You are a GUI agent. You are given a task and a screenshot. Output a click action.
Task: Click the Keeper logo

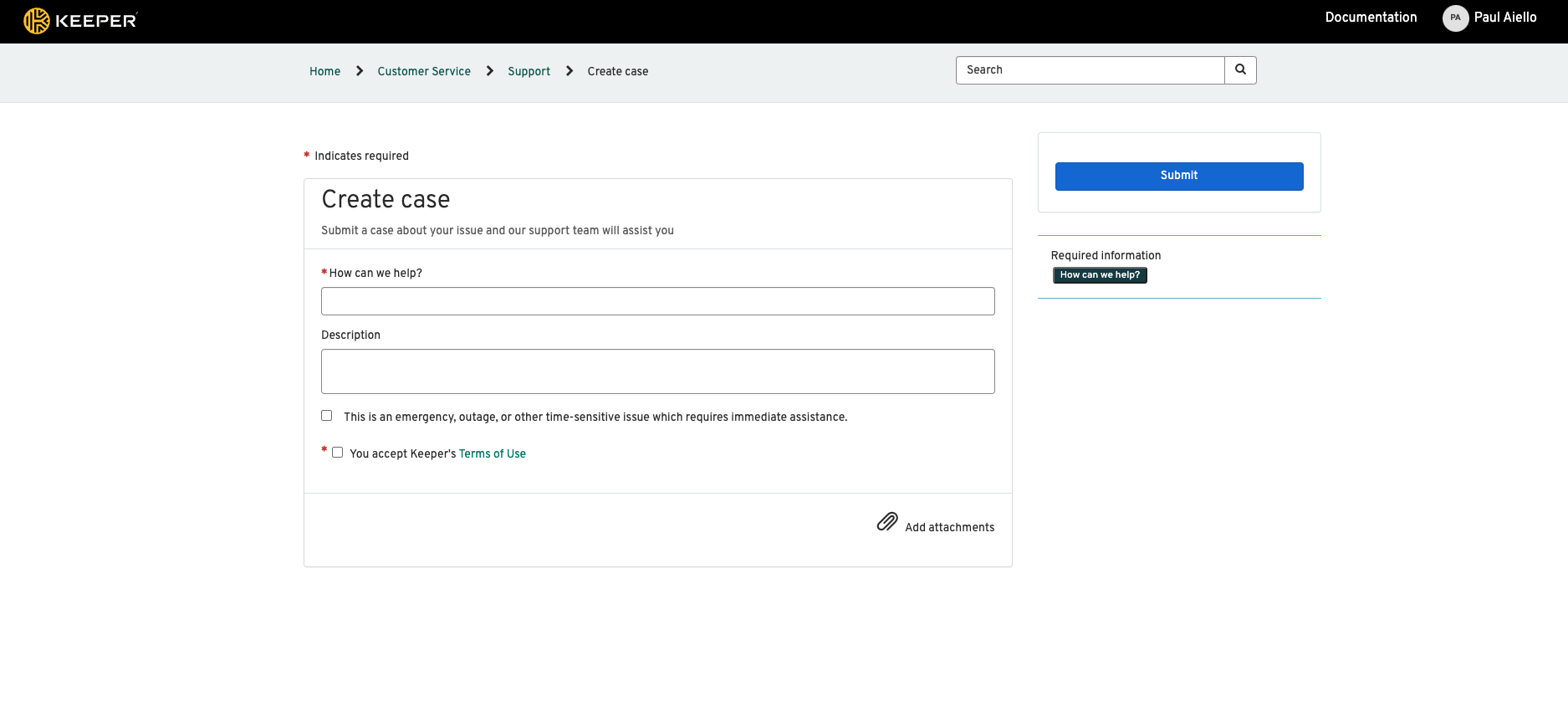pos(80,20)
